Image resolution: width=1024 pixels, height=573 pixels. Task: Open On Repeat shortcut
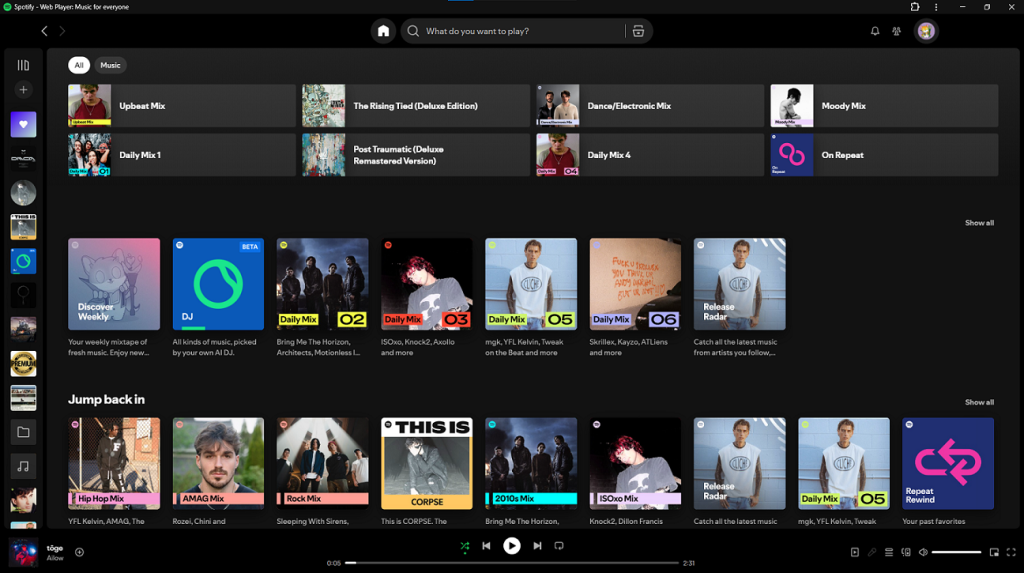[x=884, y=155]
